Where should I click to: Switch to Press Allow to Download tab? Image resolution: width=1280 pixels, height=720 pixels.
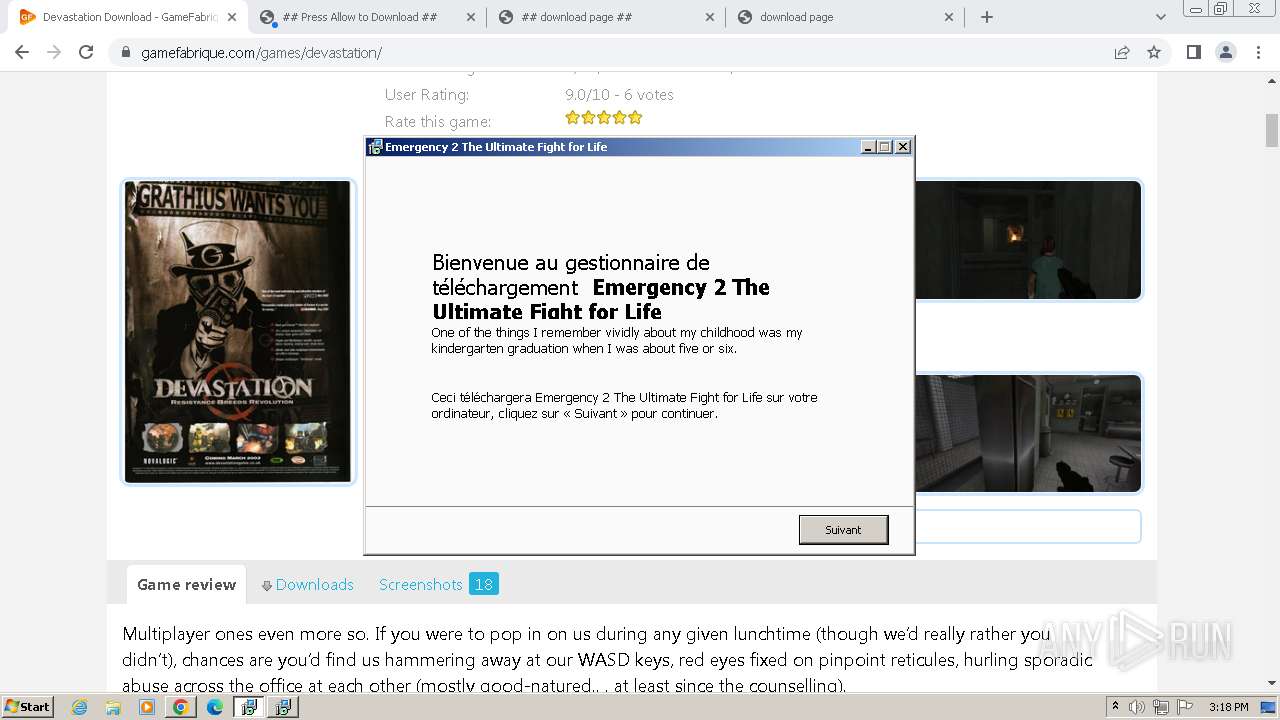pyautogui.click(x=368, y=17)
